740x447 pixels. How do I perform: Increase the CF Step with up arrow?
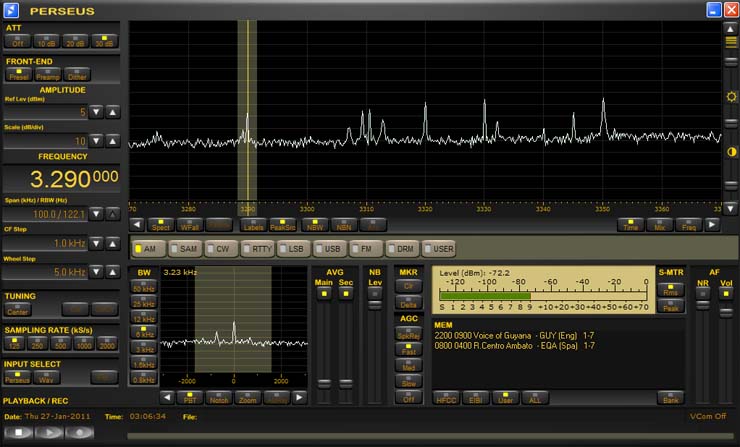coord(112,244)
